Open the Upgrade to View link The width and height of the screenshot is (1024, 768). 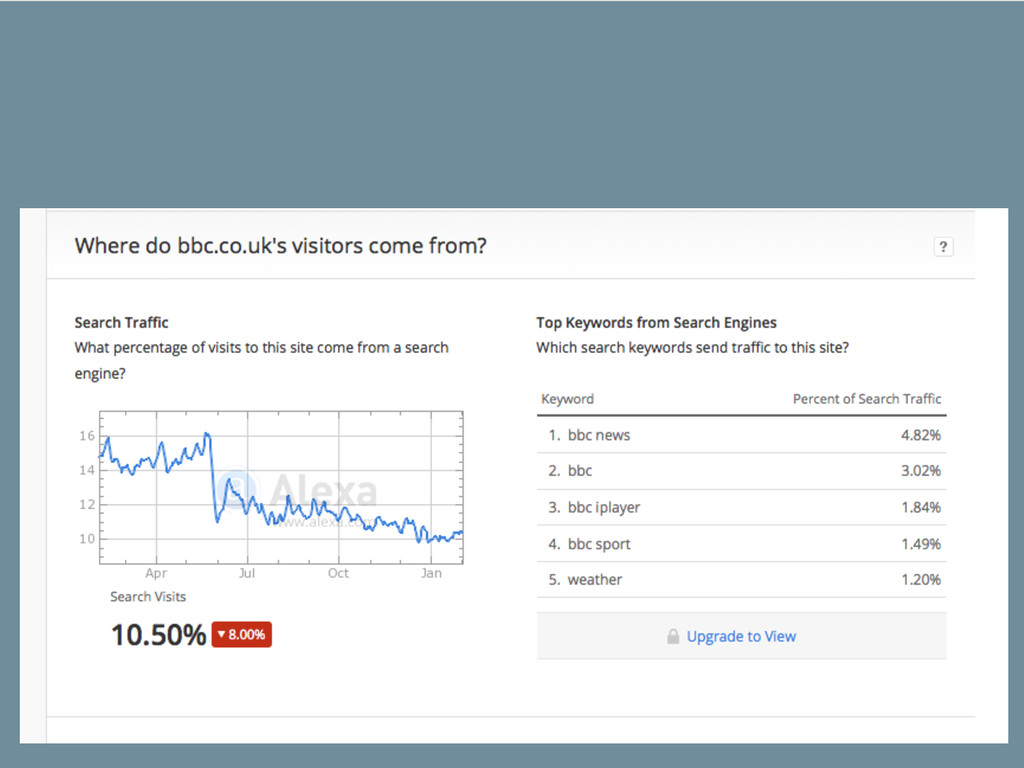pyautogui.click(x=741, y=636)
